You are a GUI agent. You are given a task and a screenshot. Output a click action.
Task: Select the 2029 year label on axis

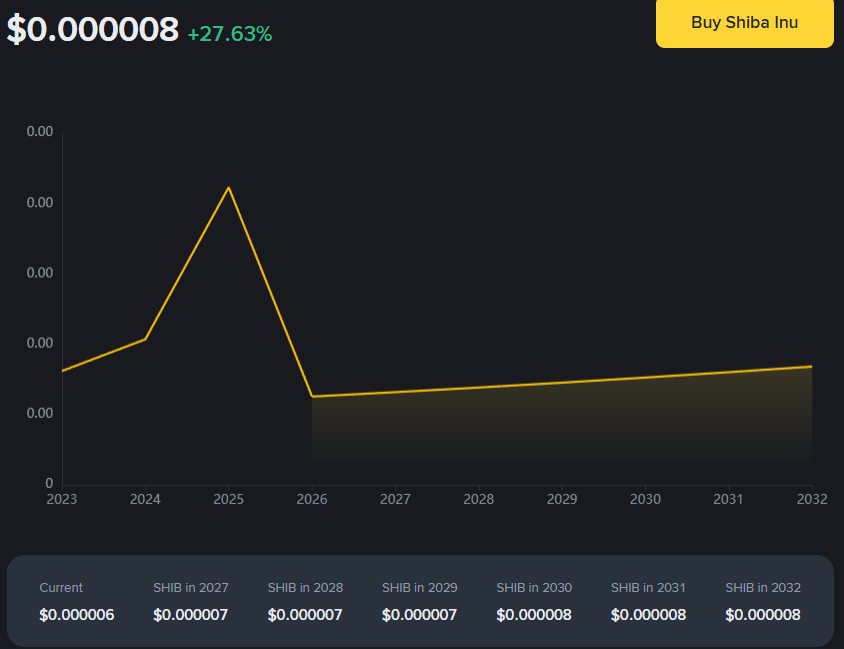click(562, 499)
